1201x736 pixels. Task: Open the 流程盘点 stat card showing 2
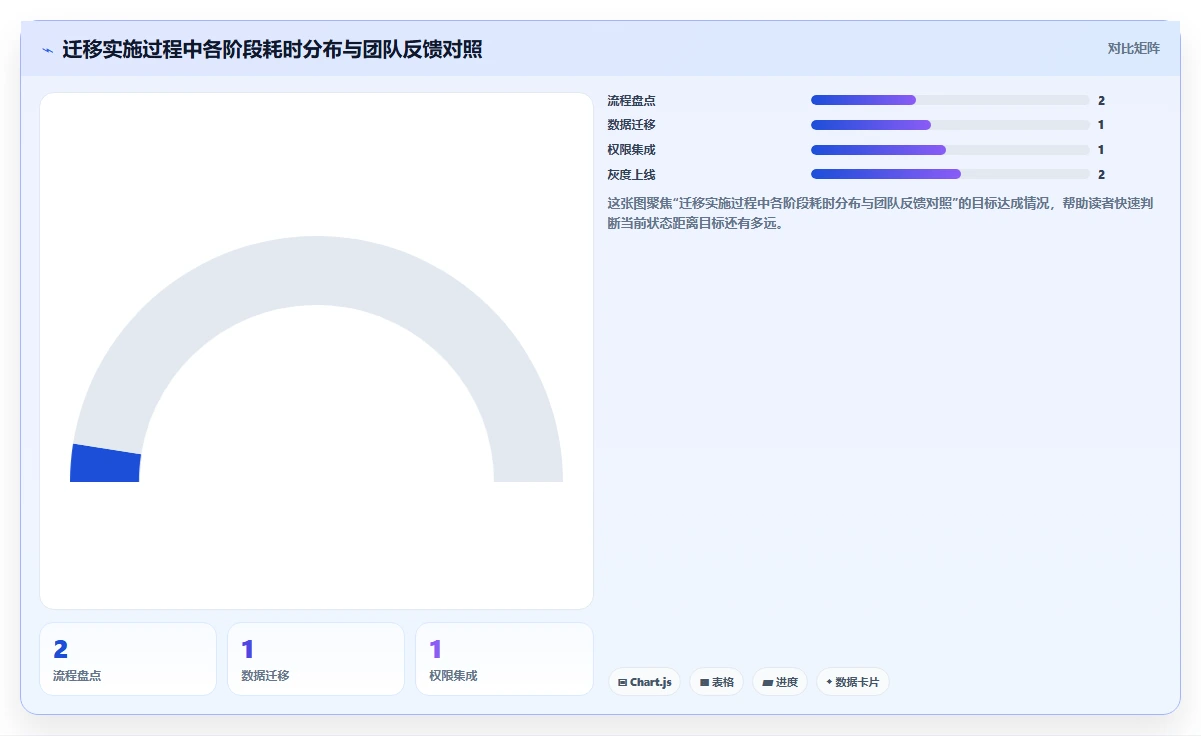pos(128,659)
